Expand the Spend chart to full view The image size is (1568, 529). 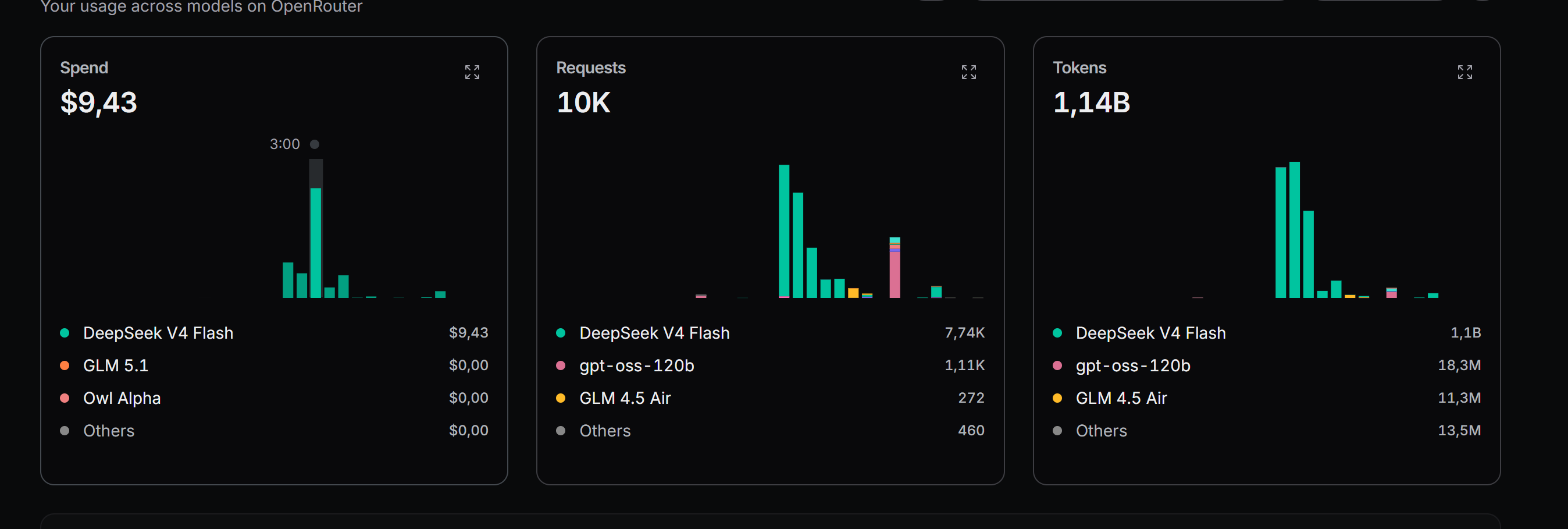point(472,72)
